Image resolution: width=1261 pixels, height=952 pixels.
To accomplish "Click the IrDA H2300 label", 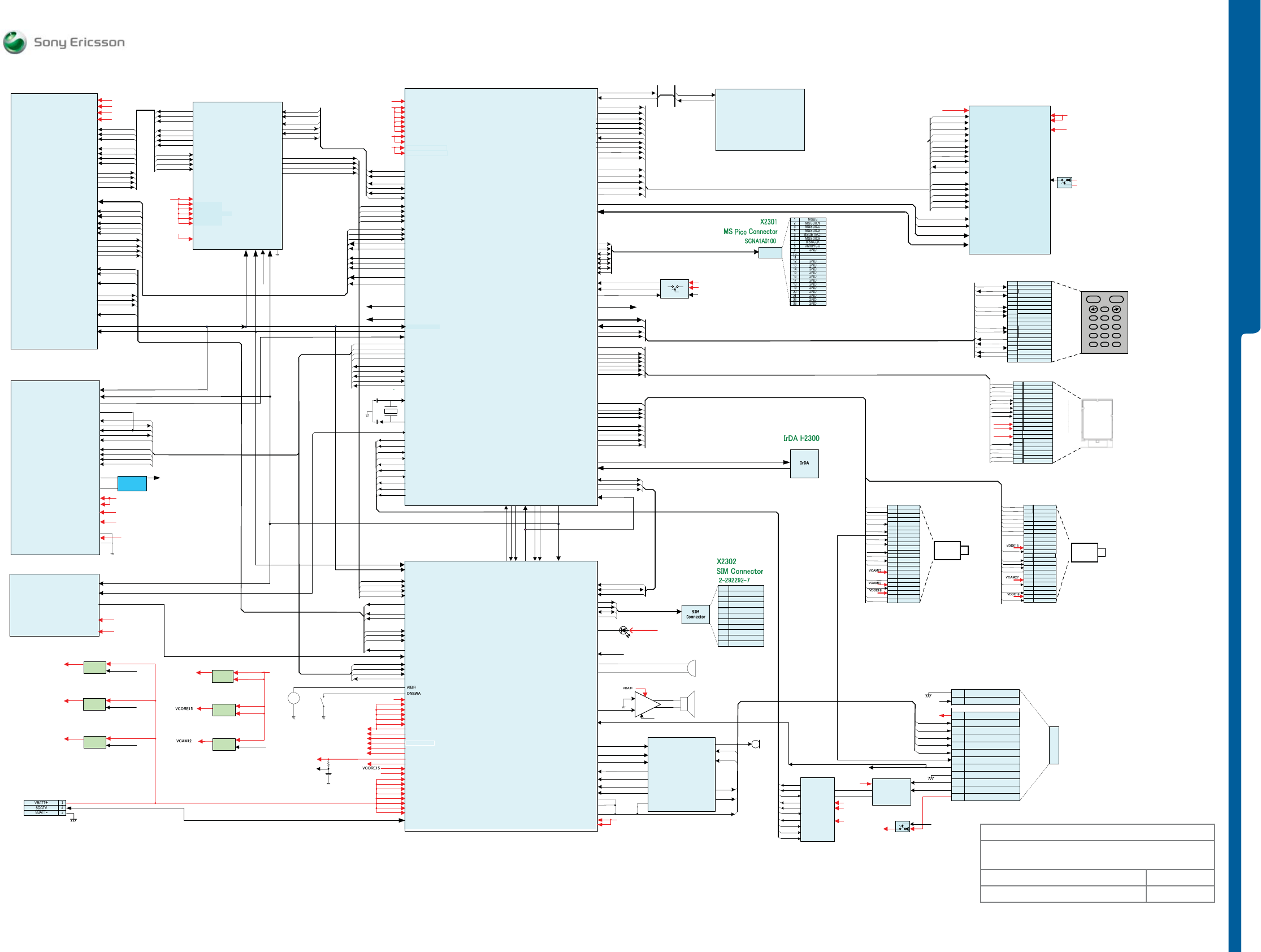I will [800, 438].
